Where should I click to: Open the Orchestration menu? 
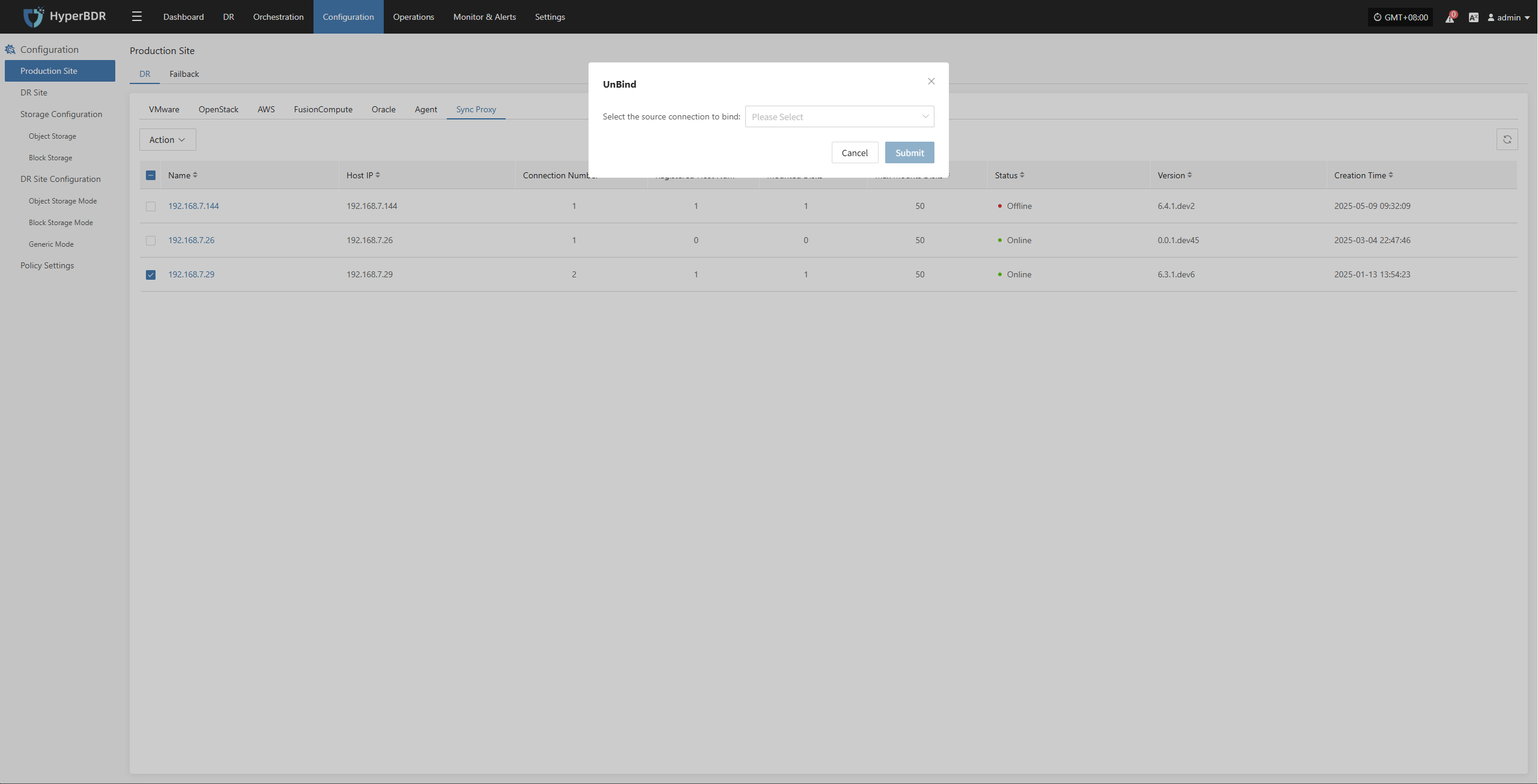(x=279, y=17)
